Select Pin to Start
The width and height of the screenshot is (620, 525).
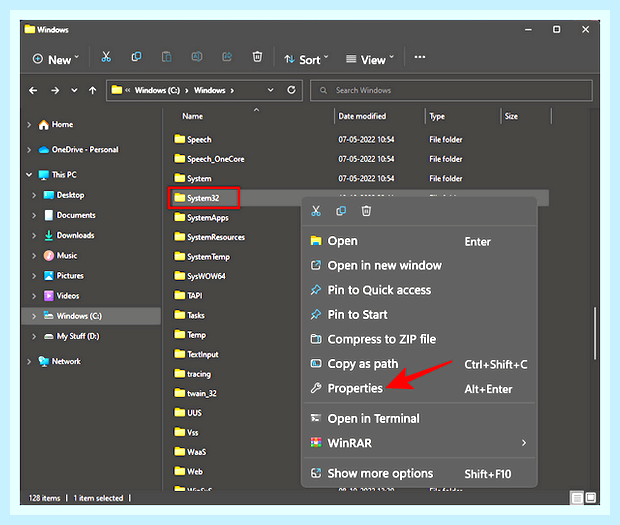pyautogui.click(x=419, y=315)
